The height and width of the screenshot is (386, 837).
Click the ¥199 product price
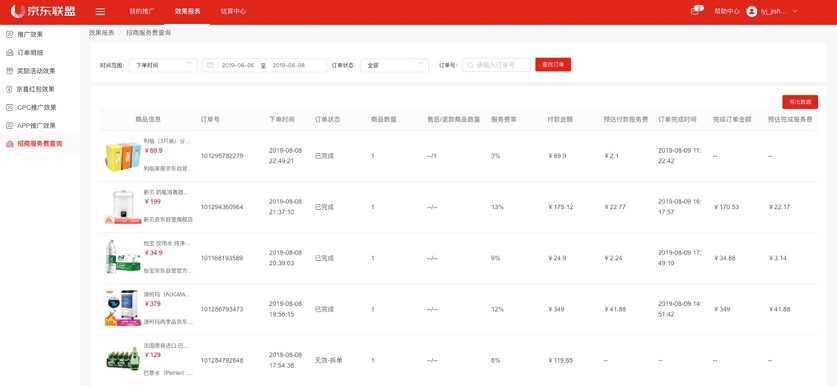coord(153,202)
